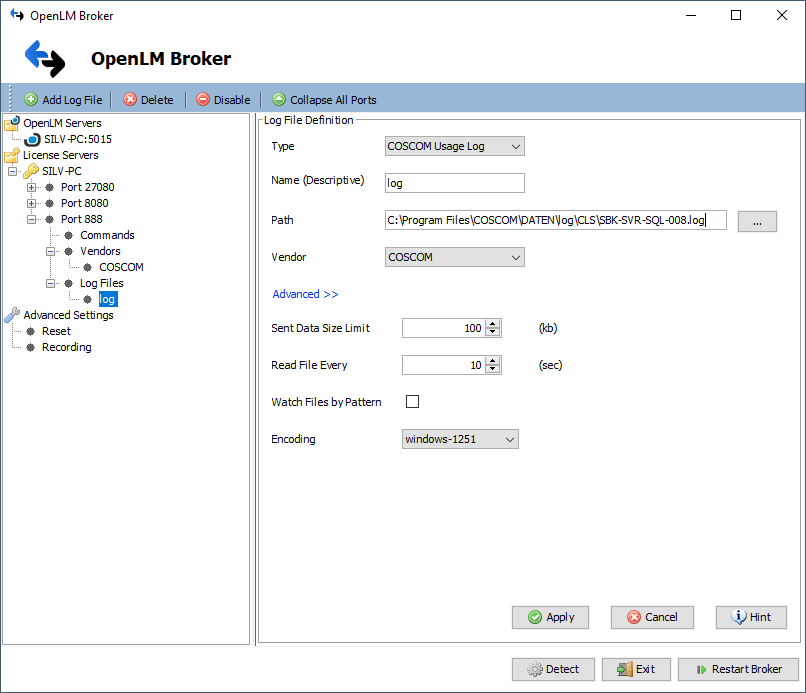Click the key icon beside SILV-PC
The height and width of the screenshot is (693, 806).
tap(31, 171)
